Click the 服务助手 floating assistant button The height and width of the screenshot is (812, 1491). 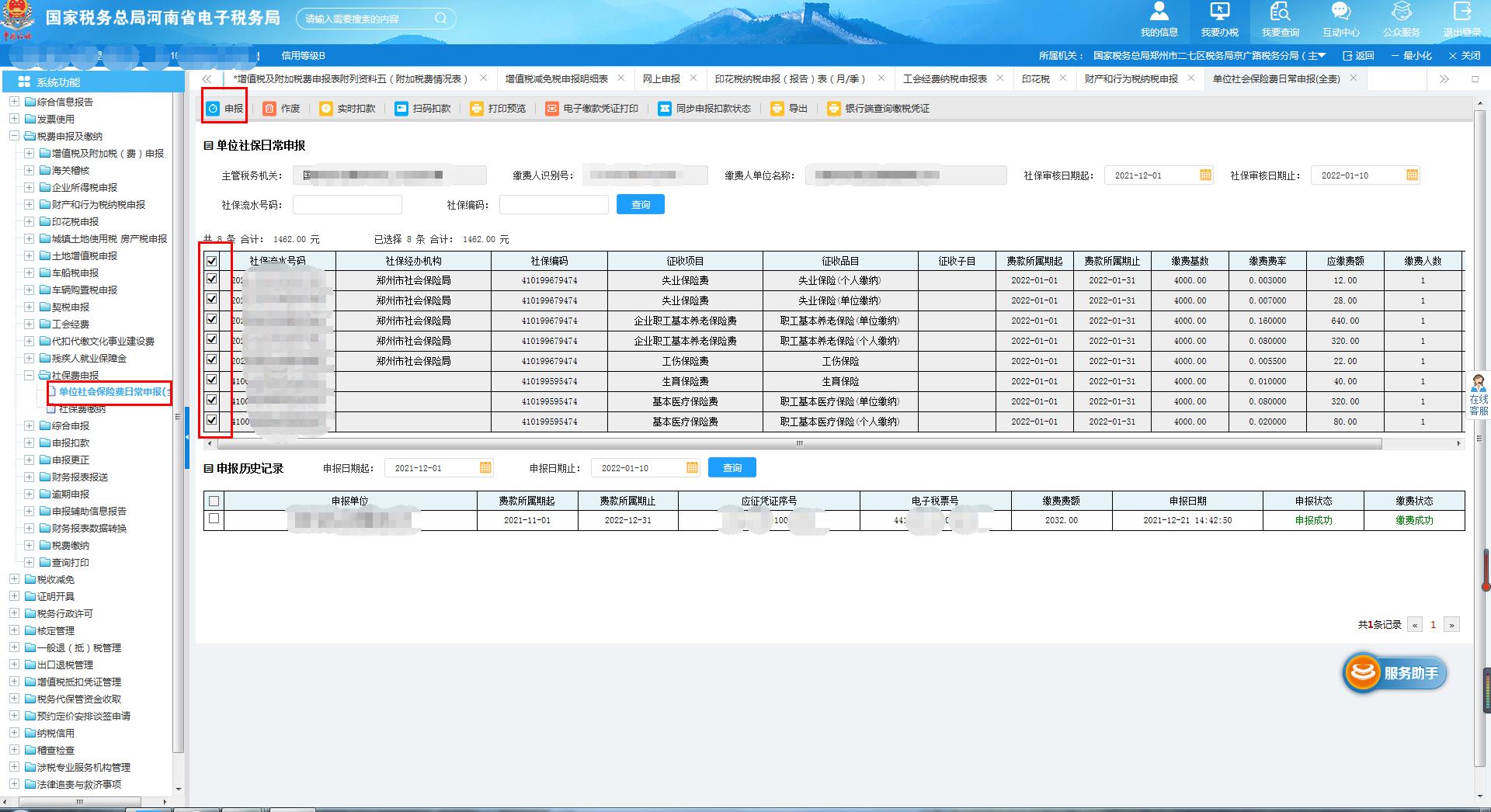click(x=1395, y=673)
